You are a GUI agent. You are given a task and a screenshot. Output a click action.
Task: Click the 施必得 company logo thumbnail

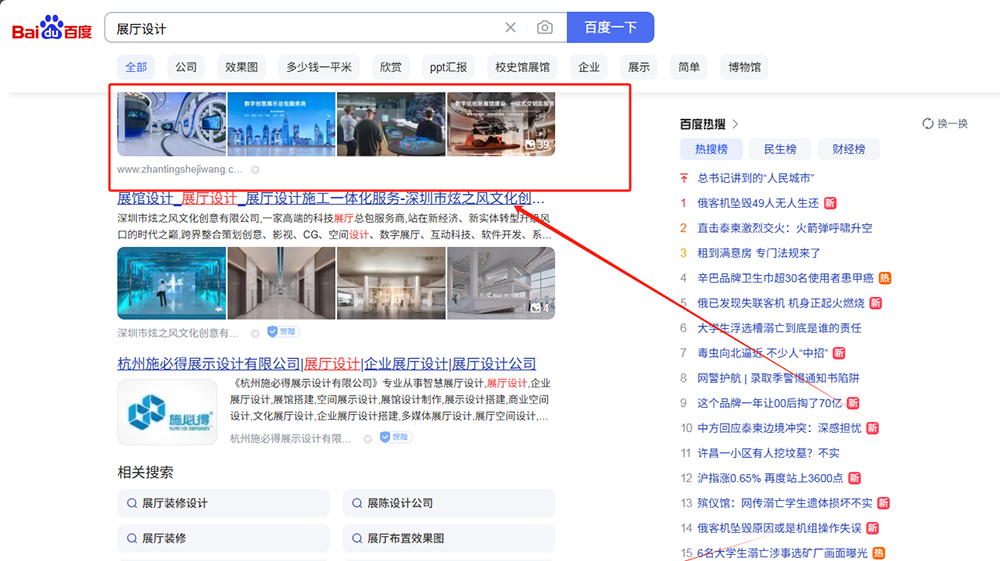167,412
